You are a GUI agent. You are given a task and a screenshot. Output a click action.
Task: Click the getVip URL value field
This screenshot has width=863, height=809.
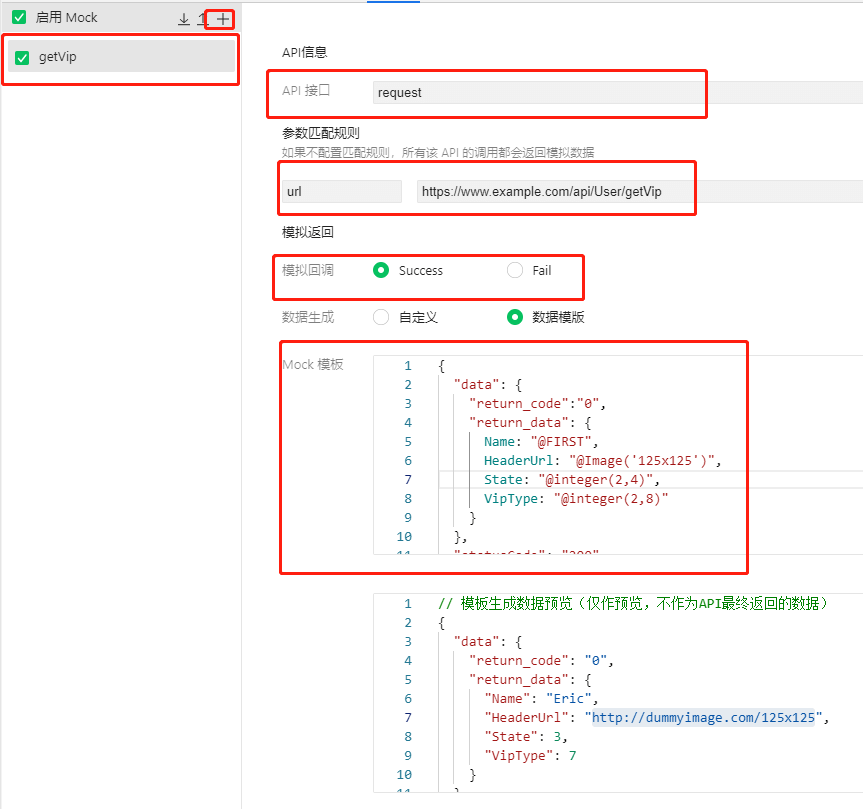[x=640, y=192]
